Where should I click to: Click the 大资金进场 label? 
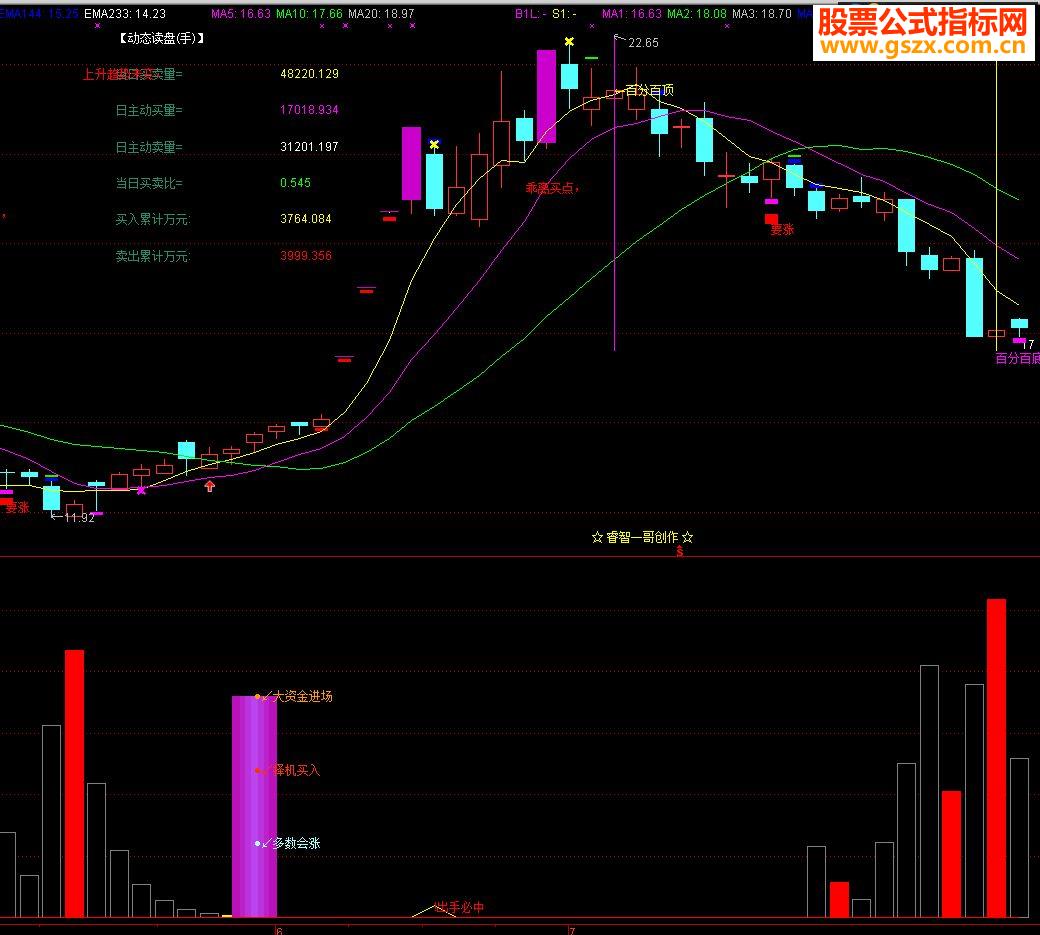click(302, 696)
